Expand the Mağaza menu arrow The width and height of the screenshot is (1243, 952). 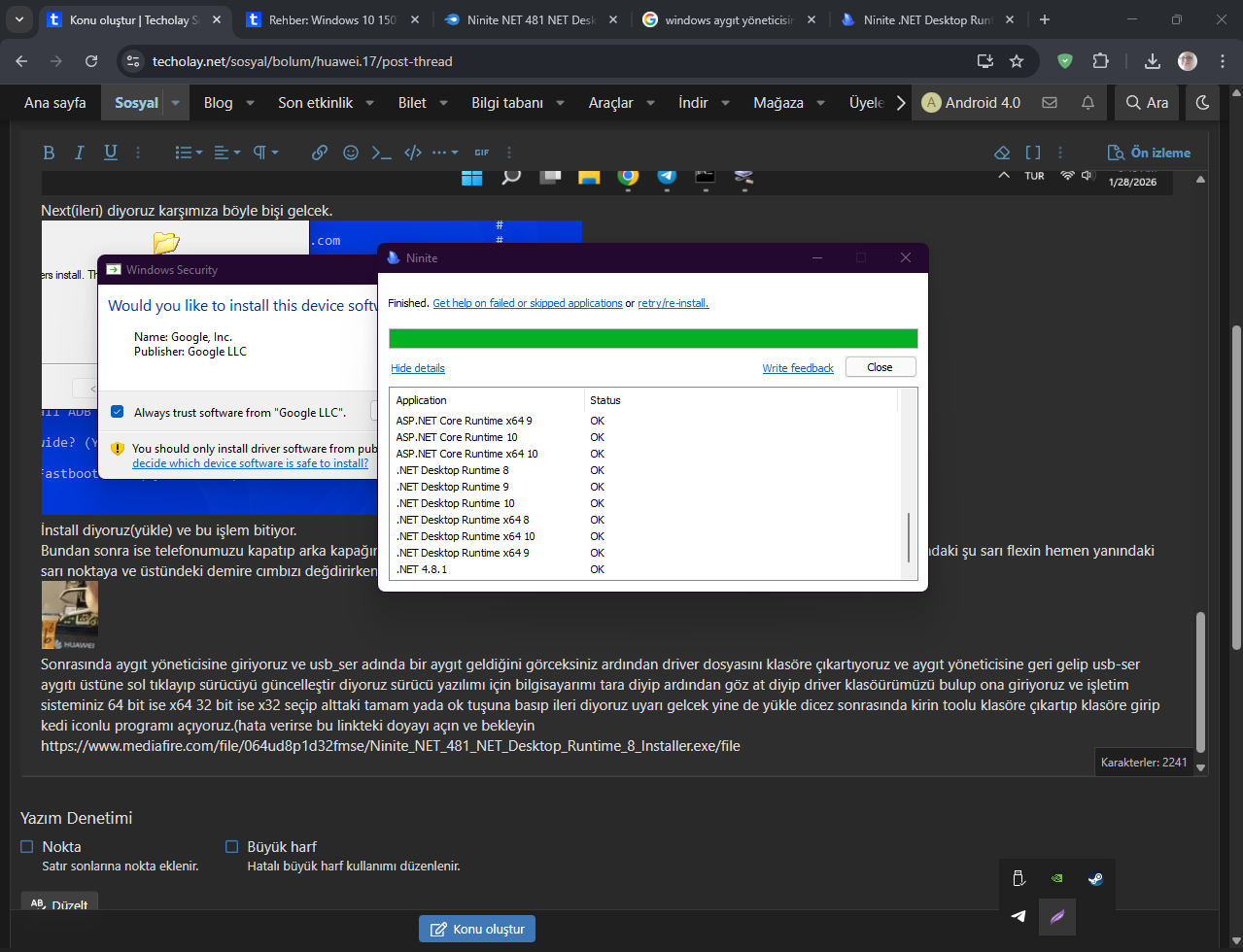[821, 103]
